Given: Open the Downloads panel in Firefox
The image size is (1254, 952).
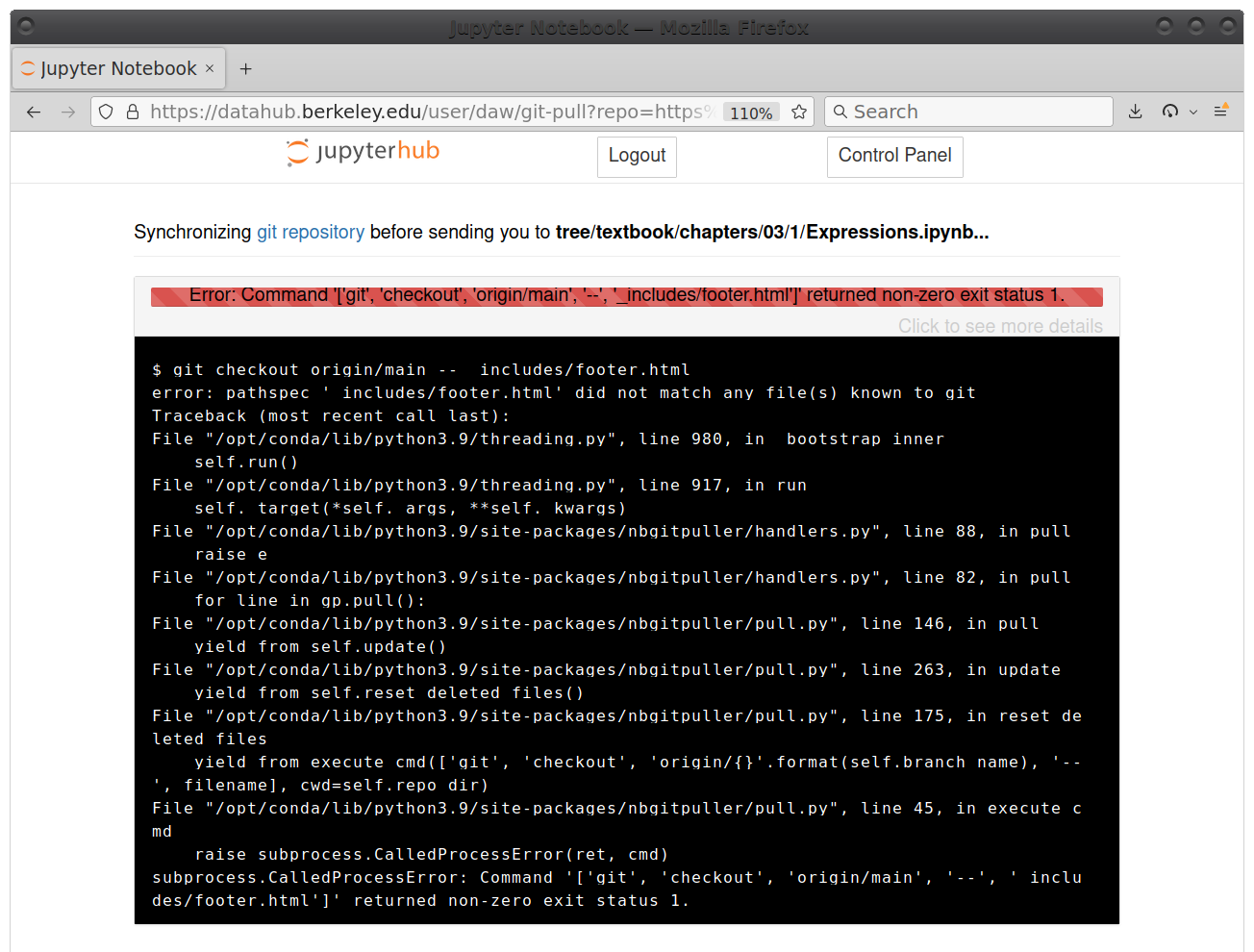Looking at the screenshot, I should click(x=1135, y=111).
